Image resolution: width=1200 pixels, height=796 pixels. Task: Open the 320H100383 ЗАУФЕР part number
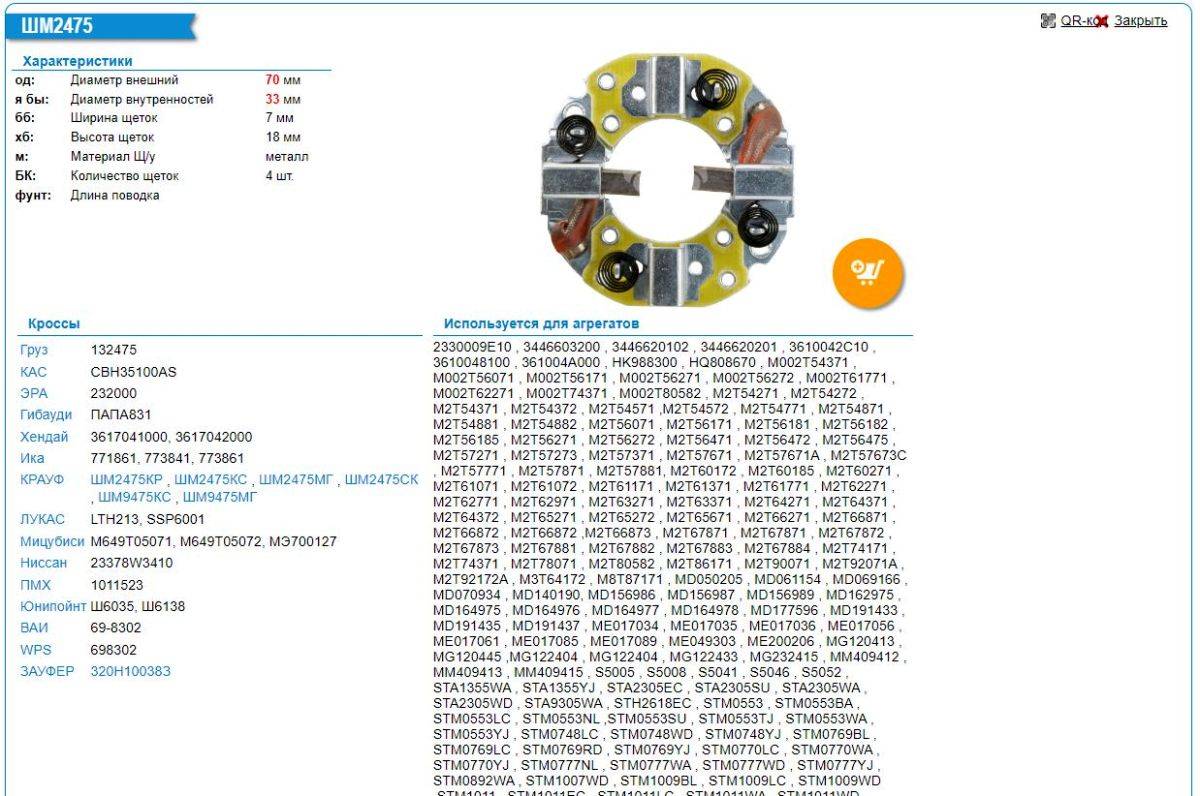click(x=130, y=671)
